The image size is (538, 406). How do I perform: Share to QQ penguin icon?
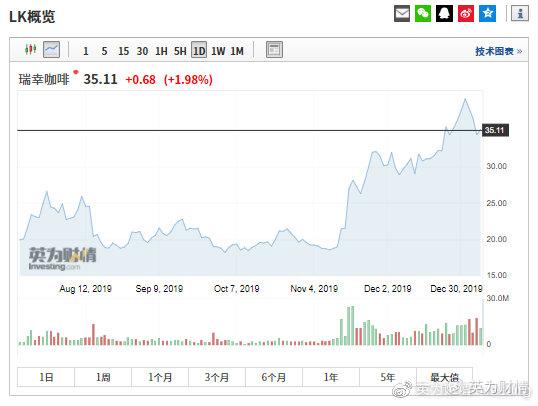click(x=444, y=14)
